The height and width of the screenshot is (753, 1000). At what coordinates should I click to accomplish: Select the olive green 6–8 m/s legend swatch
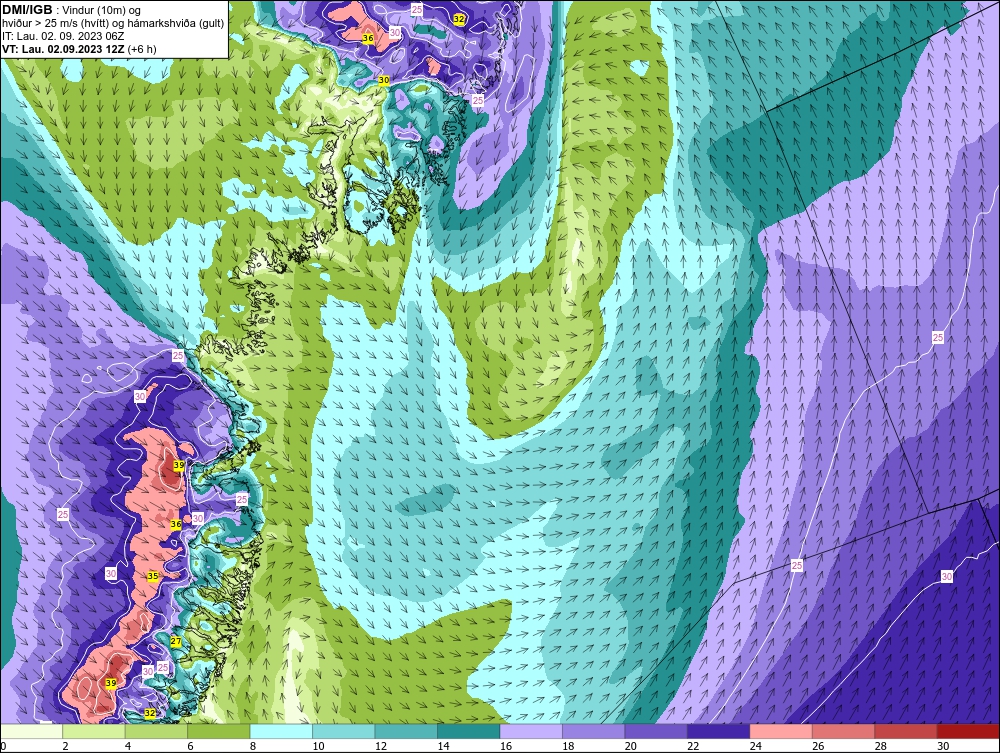coord(219,731)
